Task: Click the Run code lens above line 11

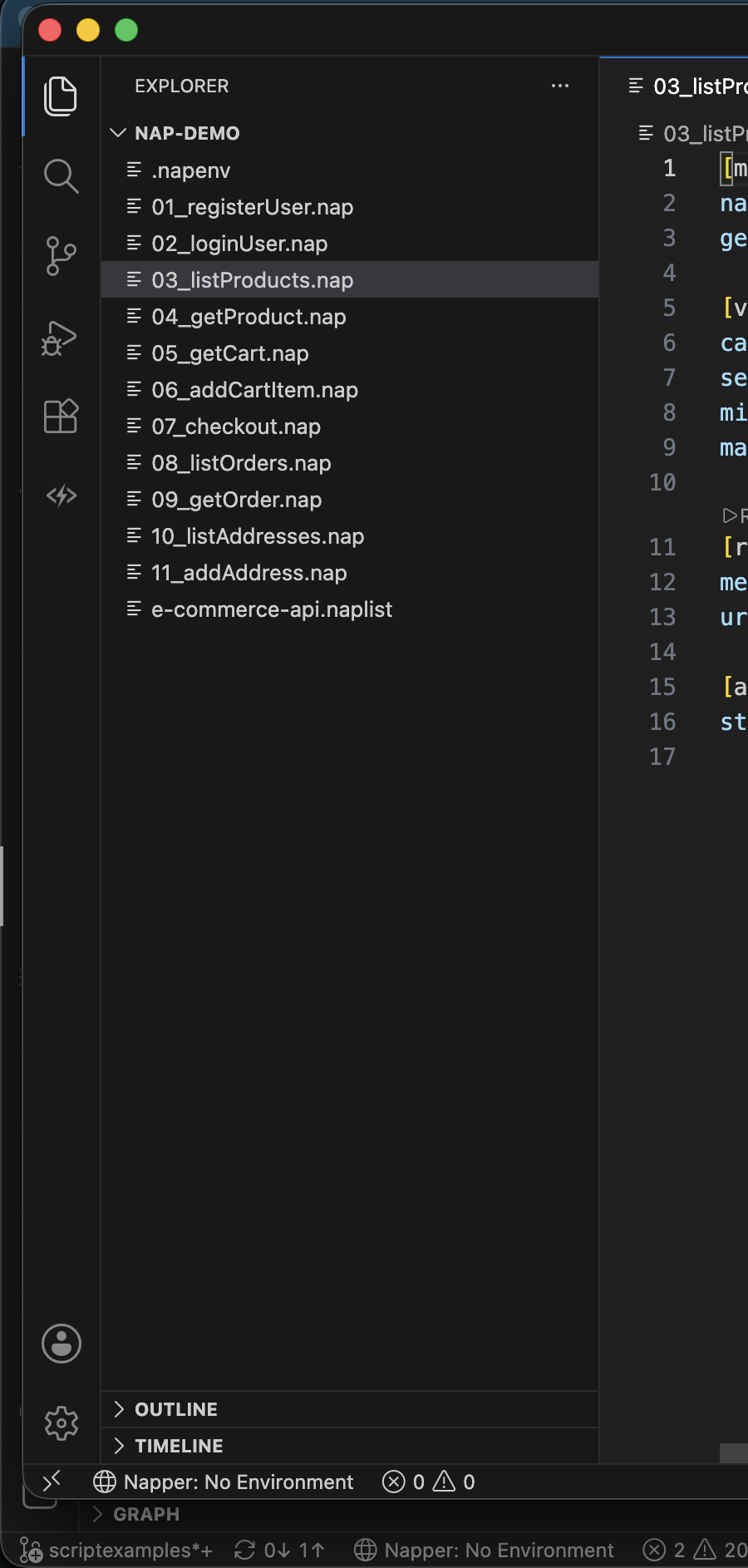Action: click(x=735, y=515)
